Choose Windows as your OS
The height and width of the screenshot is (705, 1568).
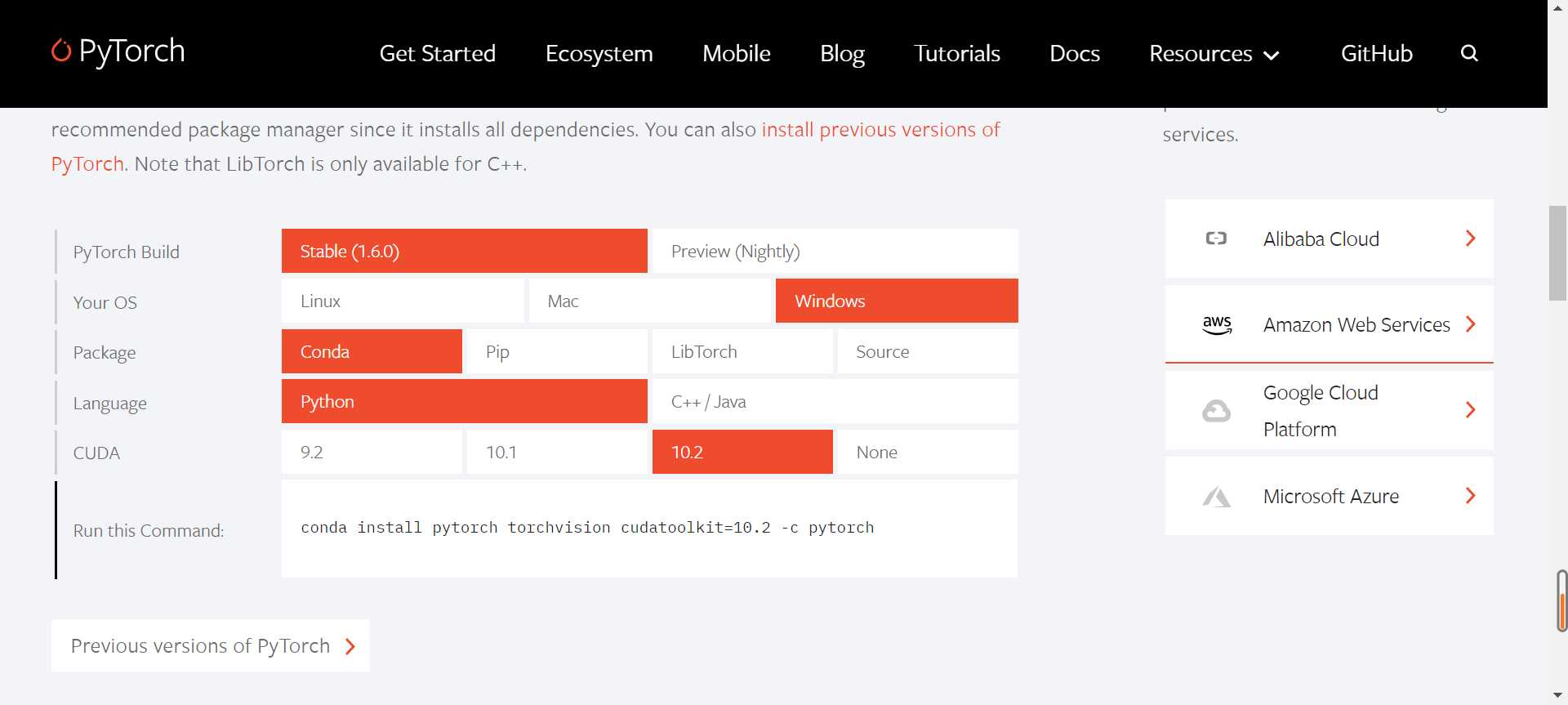coord(897,301)
